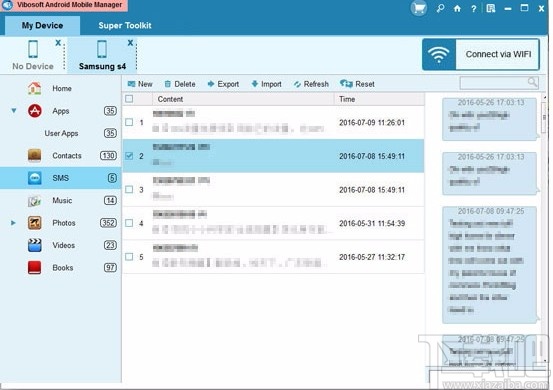Sort by the Time column header

click(x=379, y=99)
